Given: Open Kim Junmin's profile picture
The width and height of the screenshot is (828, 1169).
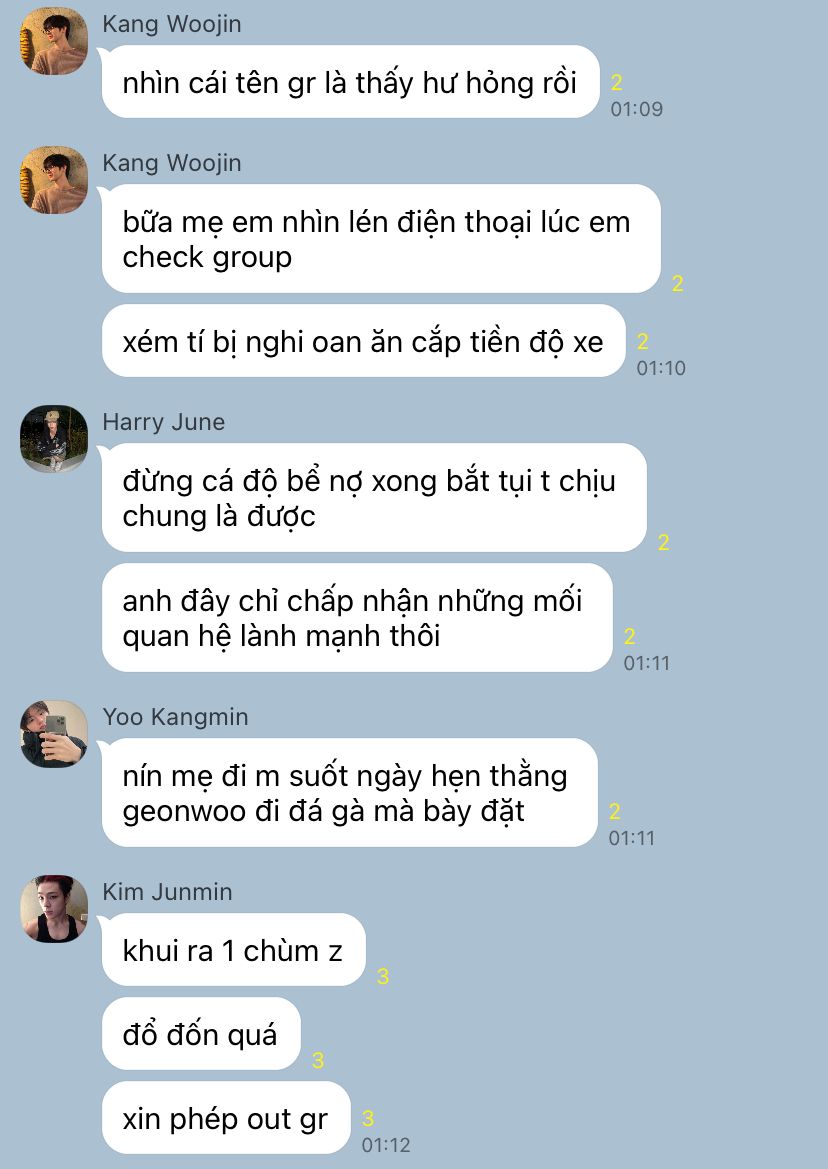Looking at the screenshot, I should pos(54,909).
